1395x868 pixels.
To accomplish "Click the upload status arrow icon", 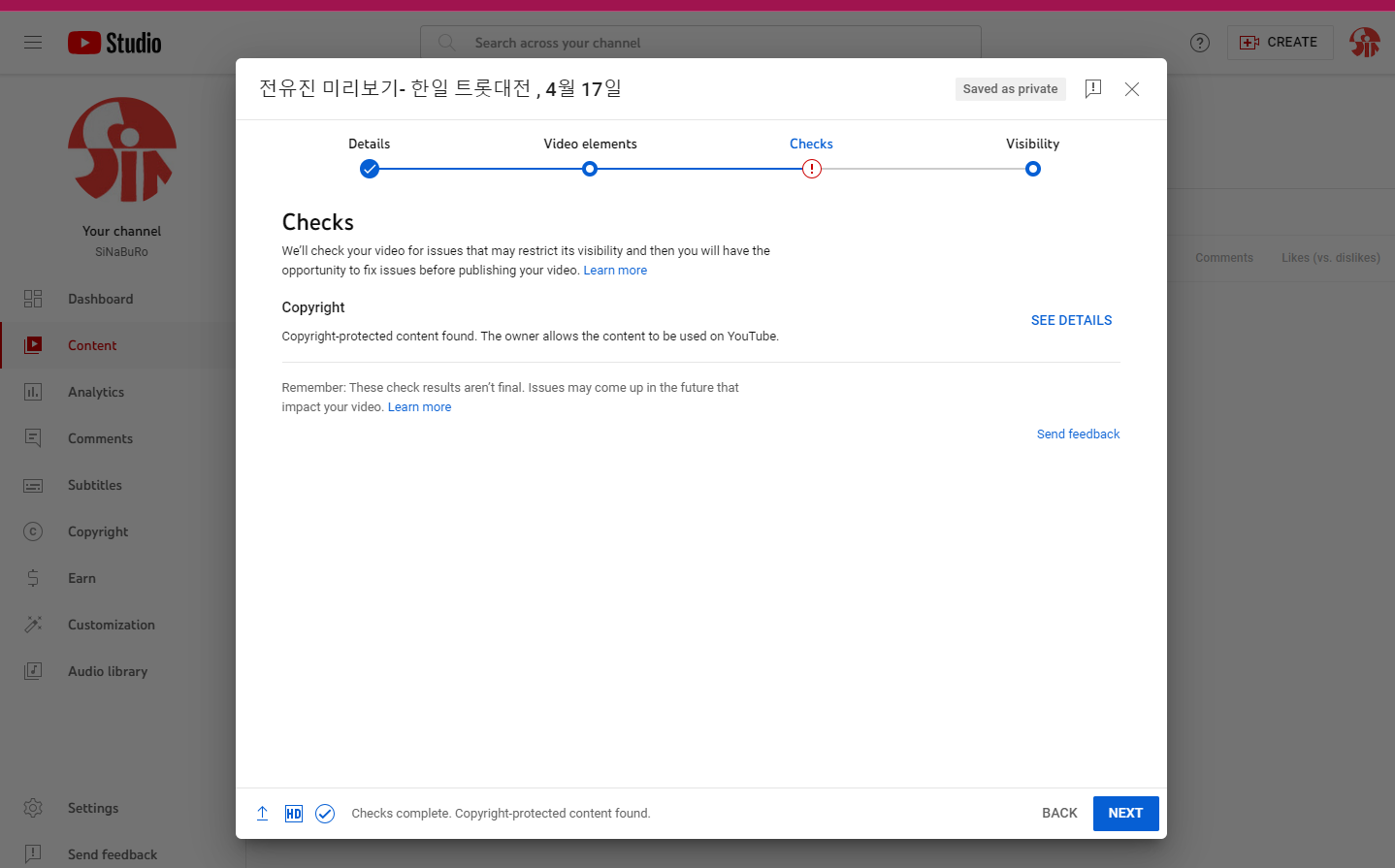I will 262,814.
